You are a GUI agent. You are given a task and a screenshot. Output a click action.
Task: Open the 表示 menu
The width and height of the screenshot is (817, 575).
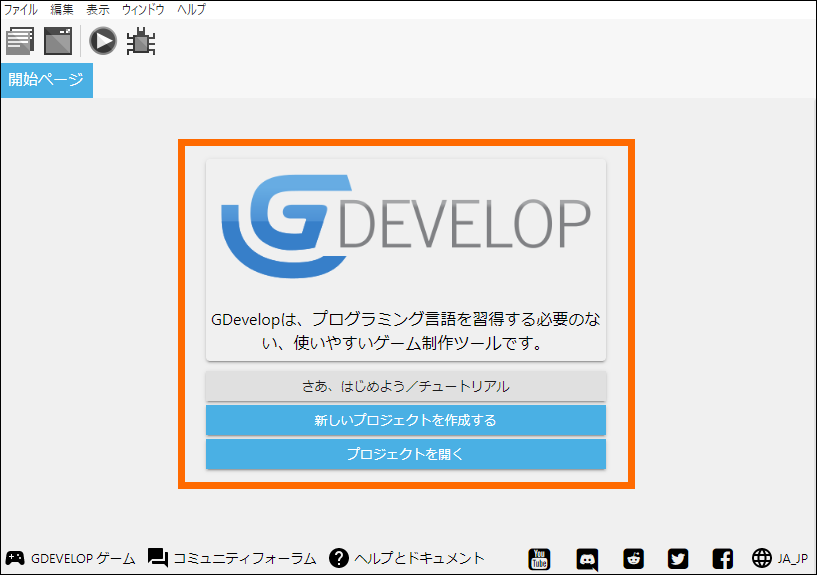pos(98,9)
